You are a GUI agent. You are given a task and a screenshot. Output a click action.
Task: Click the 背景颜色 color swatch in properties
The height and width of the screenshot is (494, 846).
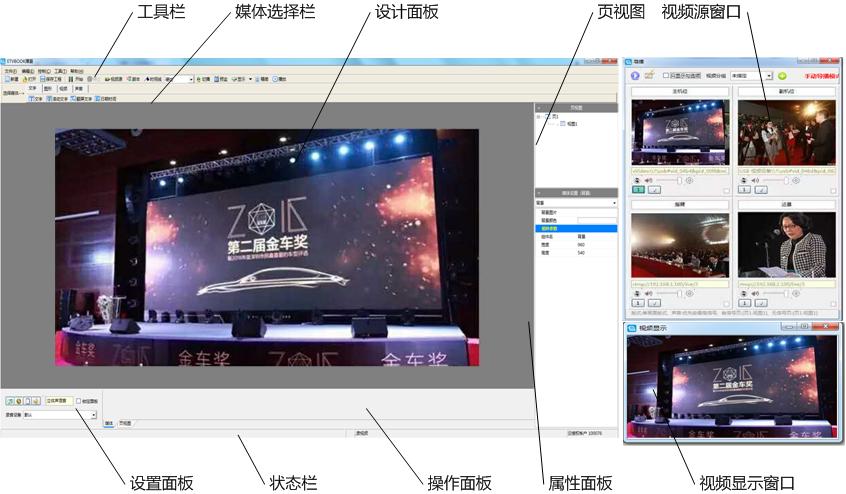(x=597, y=221)
